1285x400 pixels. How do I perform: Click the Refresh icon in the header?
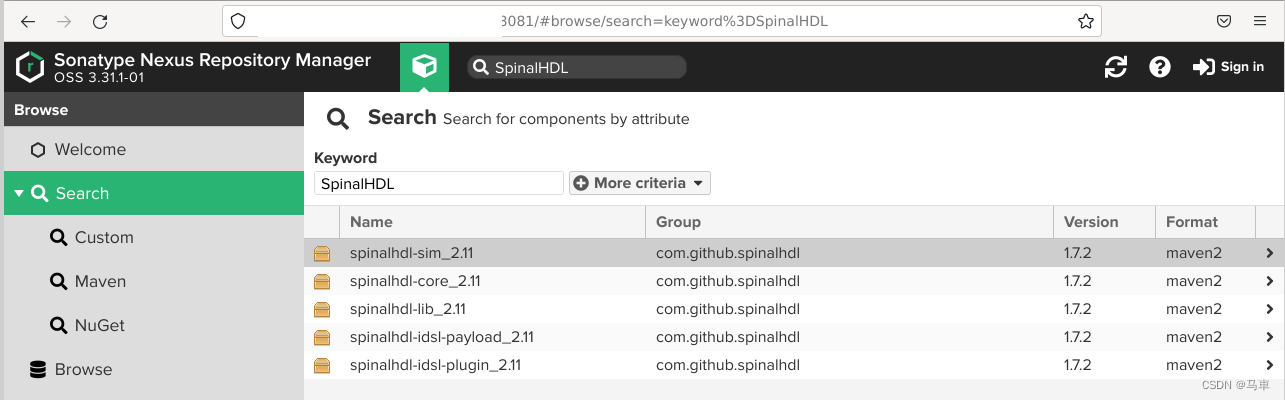coord(1115,67)
